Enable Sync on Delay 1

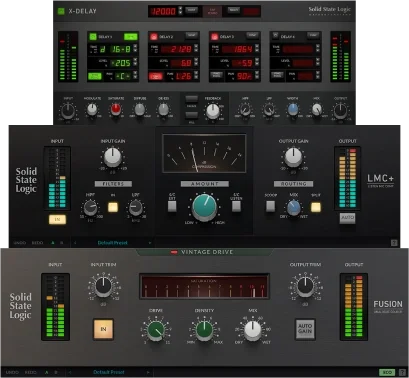[131, 36]
